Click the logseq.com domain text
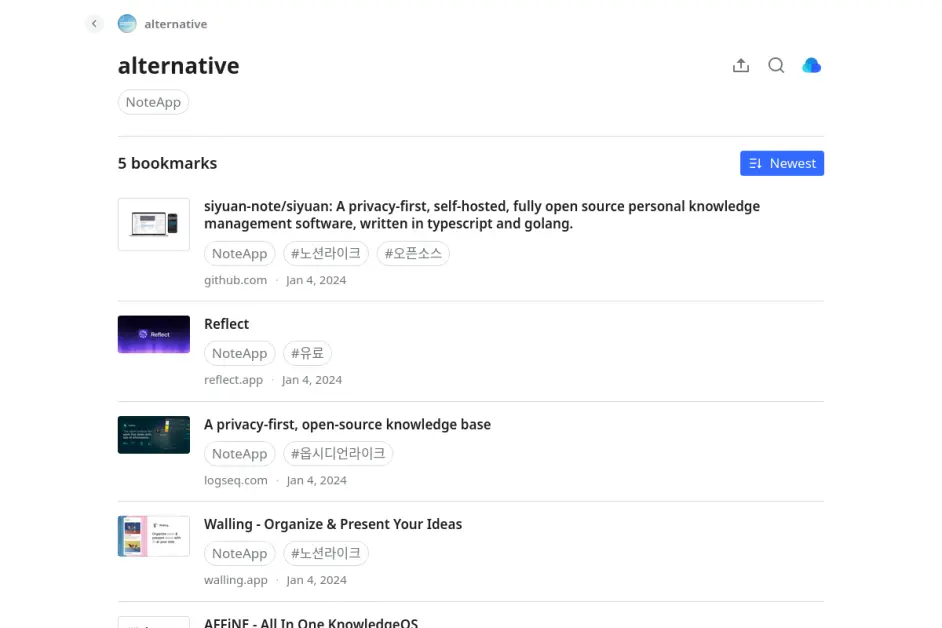 (236, 480)
